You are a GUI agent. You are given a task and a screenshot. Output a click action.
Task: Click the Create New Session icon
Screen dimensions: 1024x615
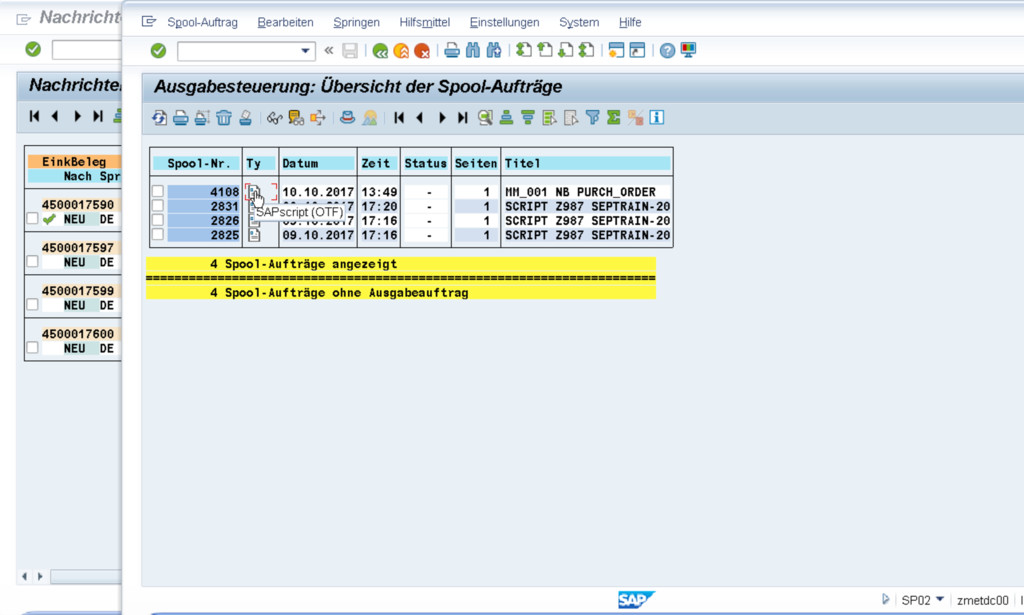click(x=616, y=50)
